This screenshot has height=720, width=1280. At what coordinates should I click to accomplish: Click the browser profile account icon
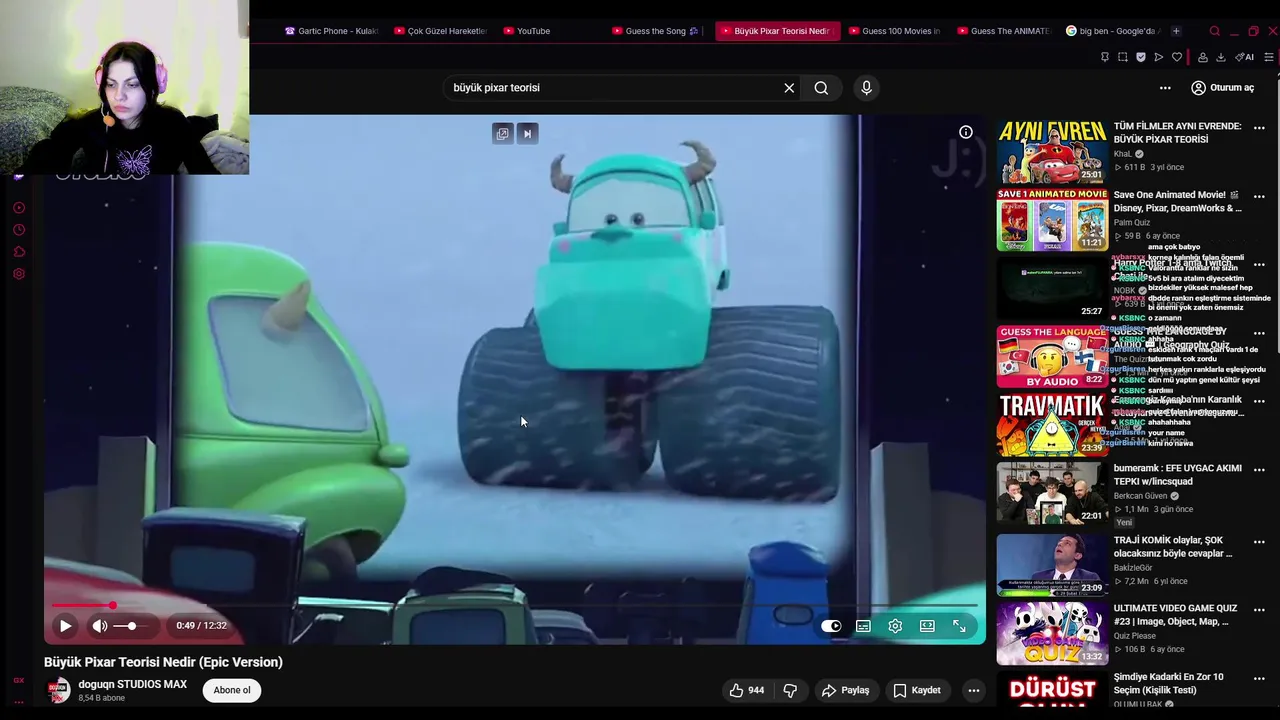(x=1203, y=57)
